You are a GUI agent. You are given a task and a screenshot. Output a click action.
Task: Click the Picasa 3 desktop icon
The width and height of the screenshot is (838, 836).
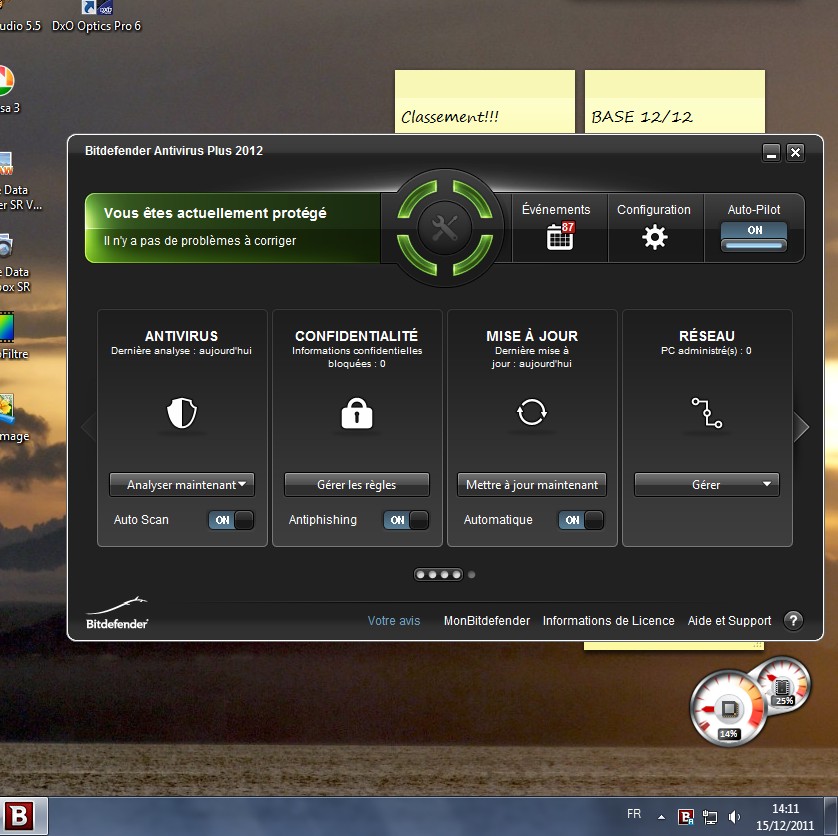(7, 89)
